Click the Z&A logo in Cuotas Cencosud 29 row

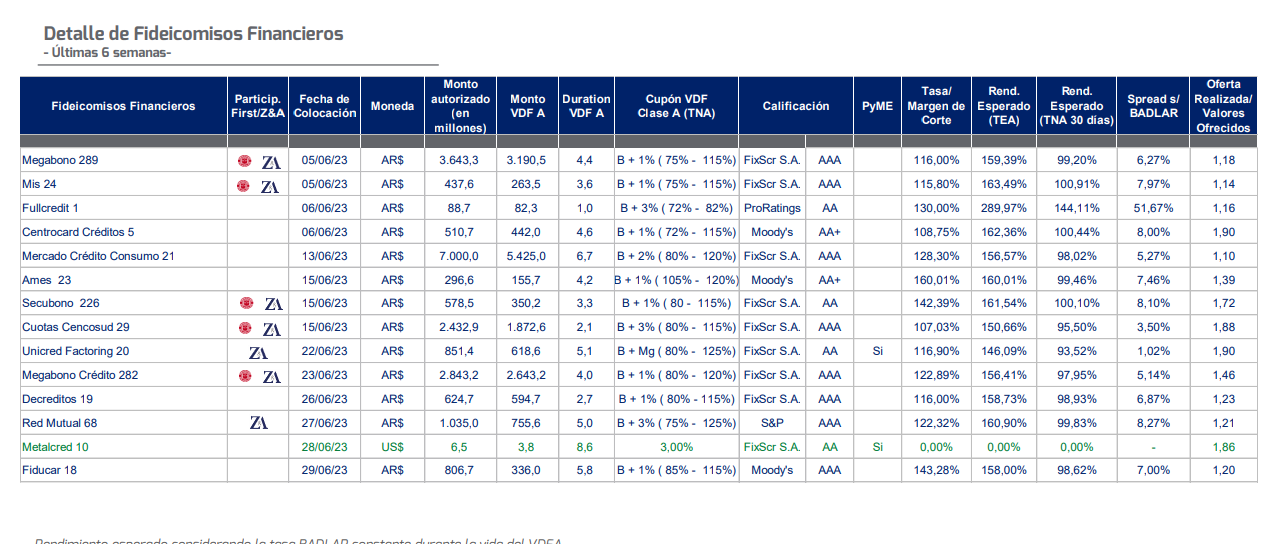(x=271, y=328)
